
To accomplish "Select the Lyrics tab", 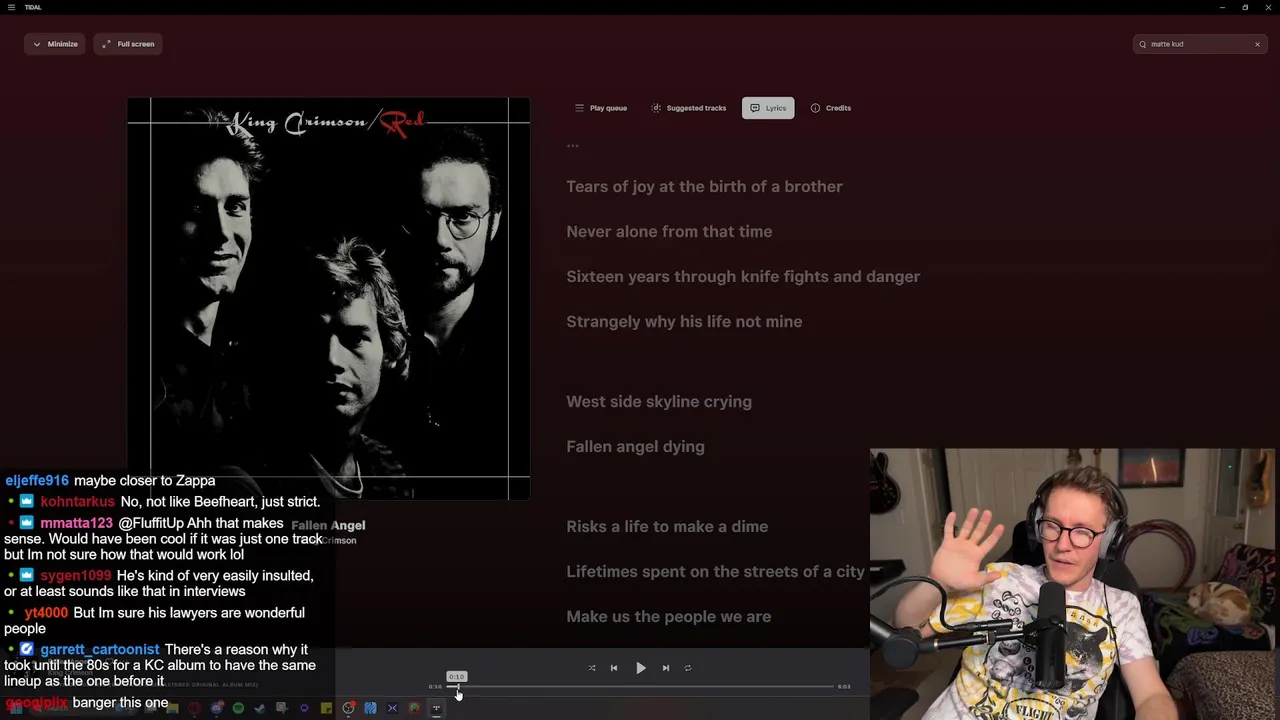I will pyautogui.click(x=768, y=108).
